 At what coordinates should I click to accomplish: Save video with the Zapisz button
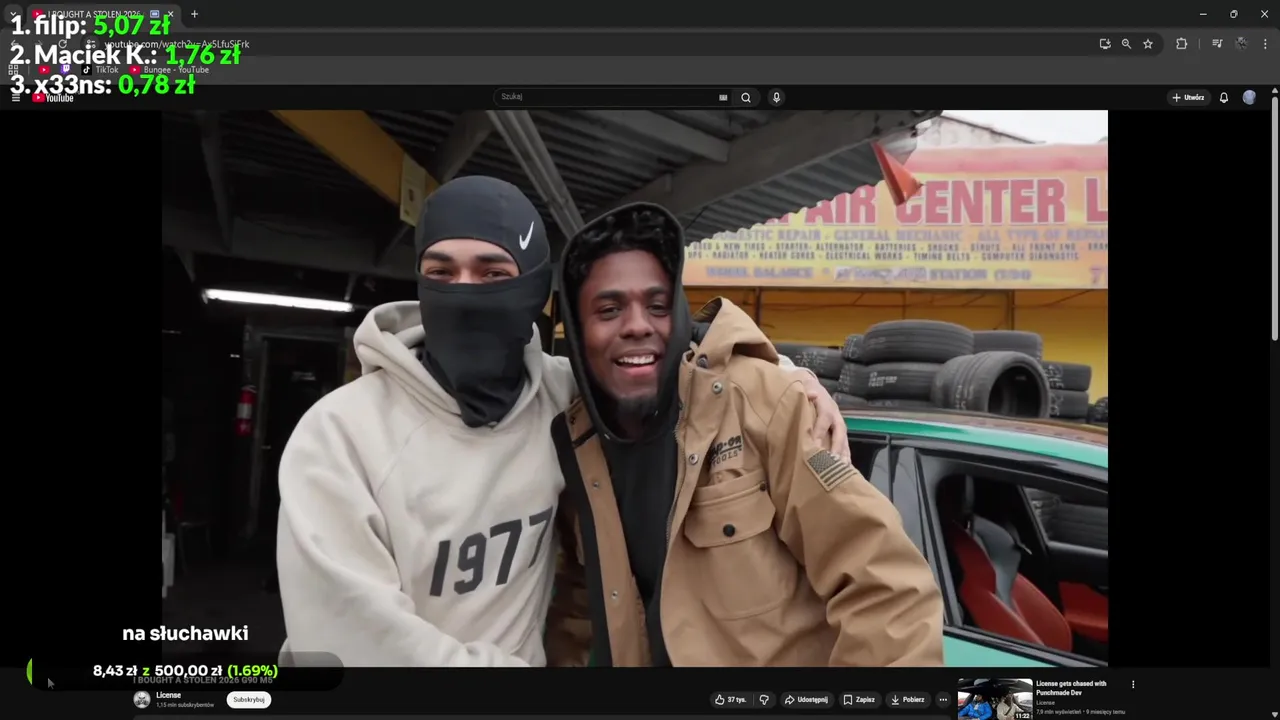[859, 700]
